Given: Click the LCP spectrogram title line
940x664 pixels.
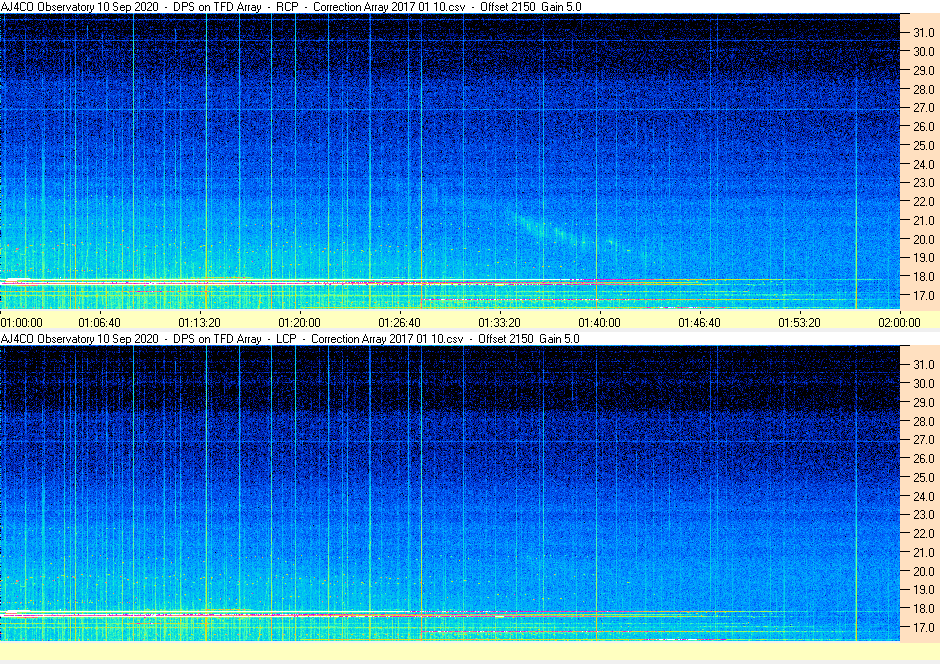Looking at the screenshot, I should click(x=290, y=339).
